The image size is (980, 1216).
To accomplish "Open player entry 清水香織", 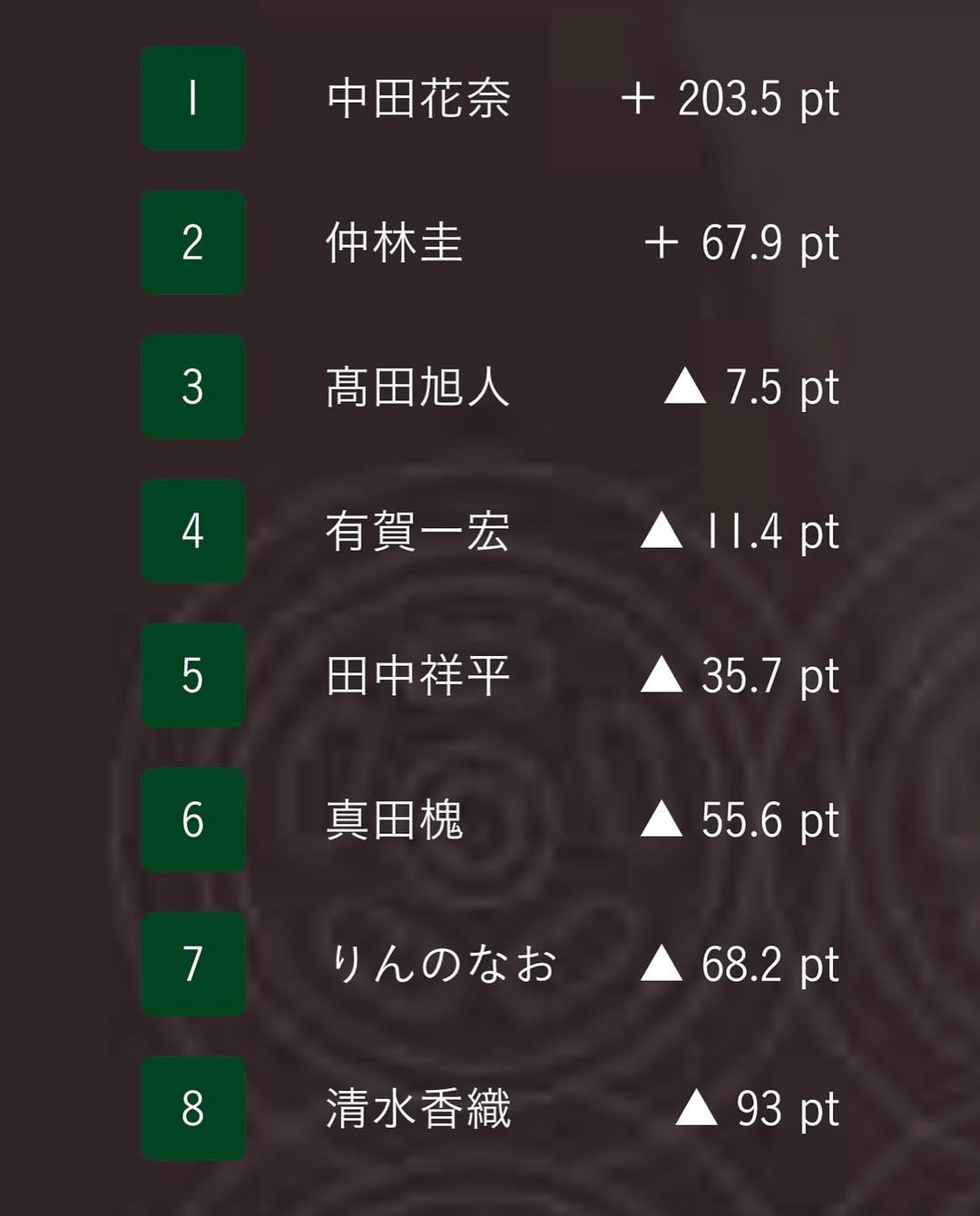I will coord(418,1108).
